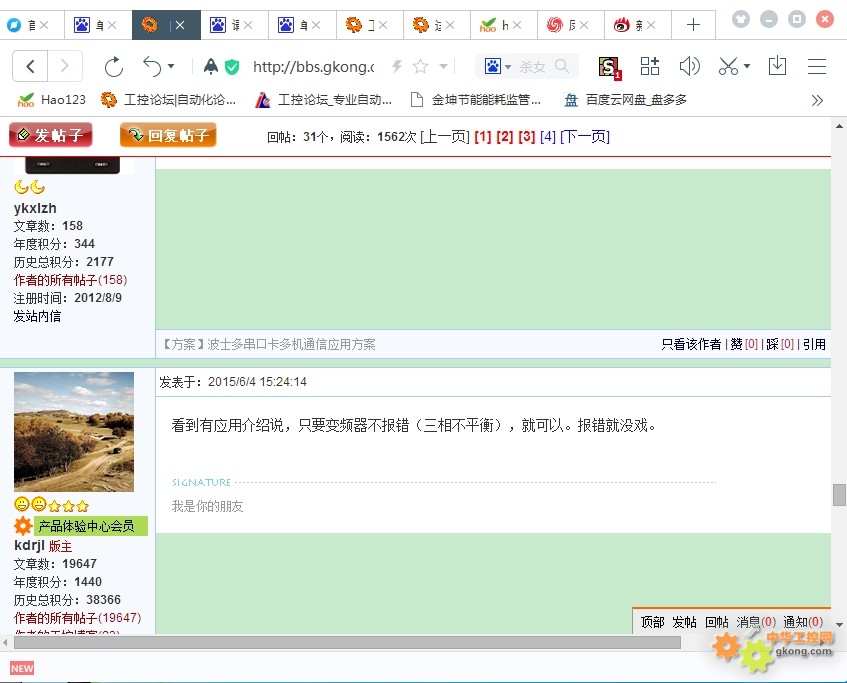This screenshot has height=683, width=847.
Task: Expand the screenshot tool dropdown arrow
Action: pos(747,66)
